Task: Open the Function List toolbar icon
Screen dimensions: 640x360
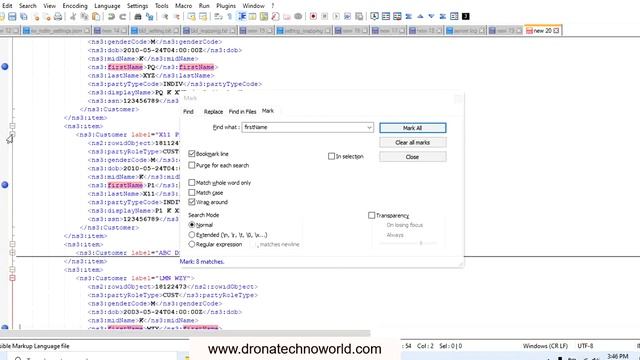Action: pos(276,16)
